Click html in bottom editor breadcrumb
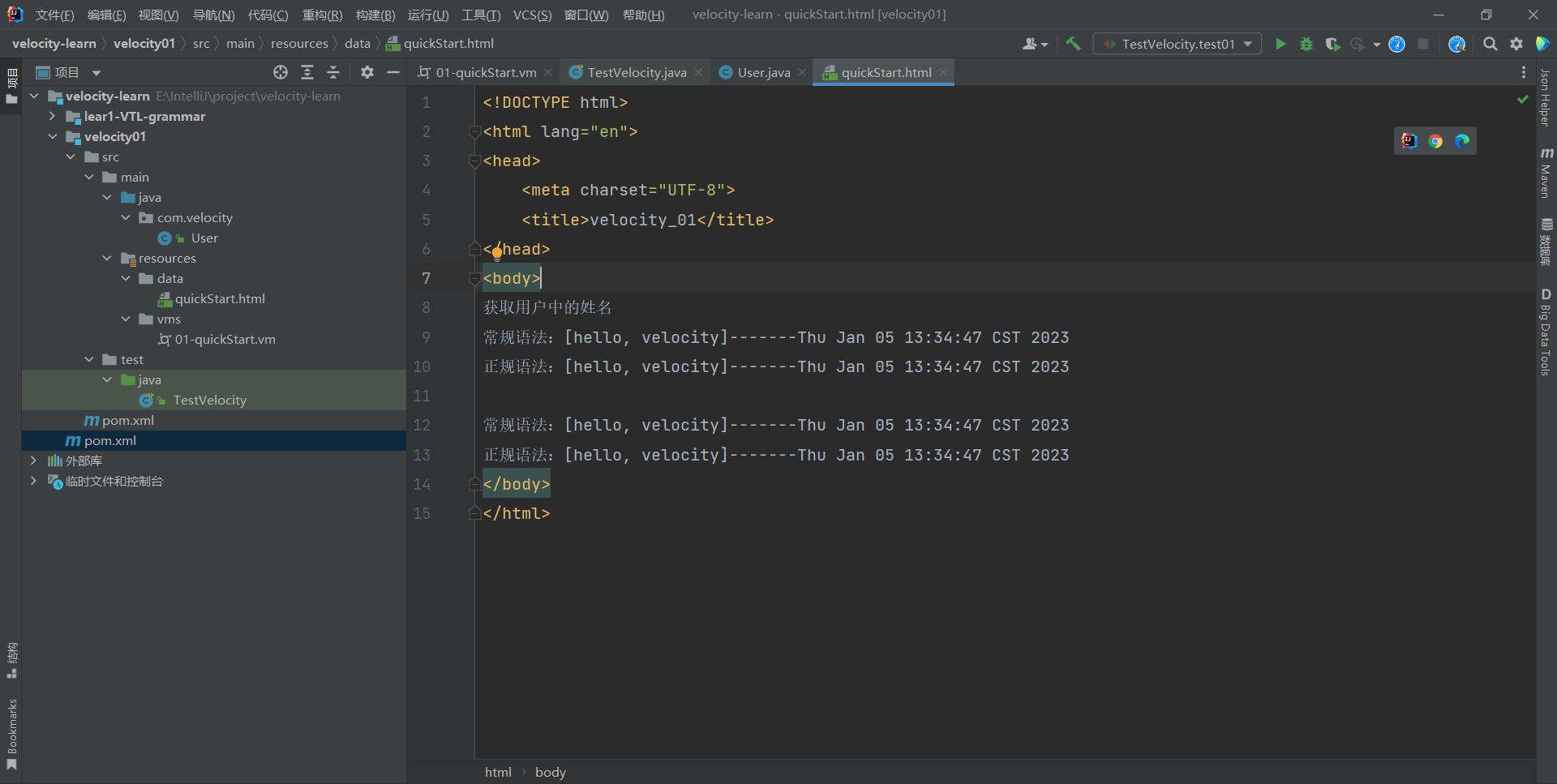 [x=498, y=772]
